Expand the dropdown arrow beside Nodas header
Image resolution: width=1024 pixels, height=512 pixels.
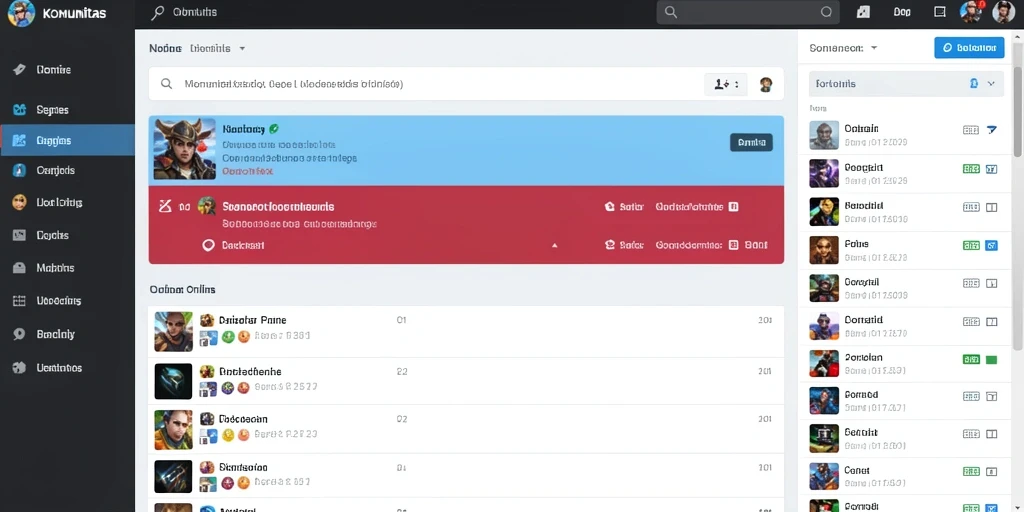coord(242,48)
